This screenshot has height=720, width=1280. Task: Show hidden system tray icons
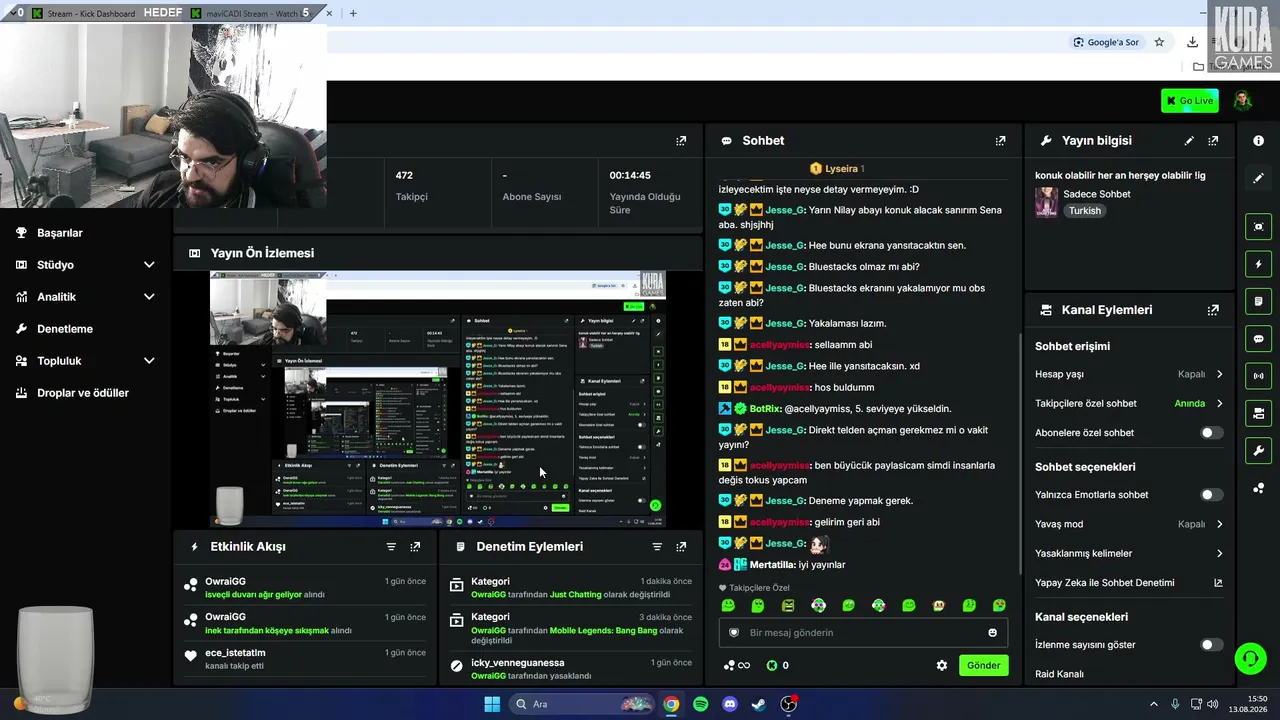[1153, 704]
